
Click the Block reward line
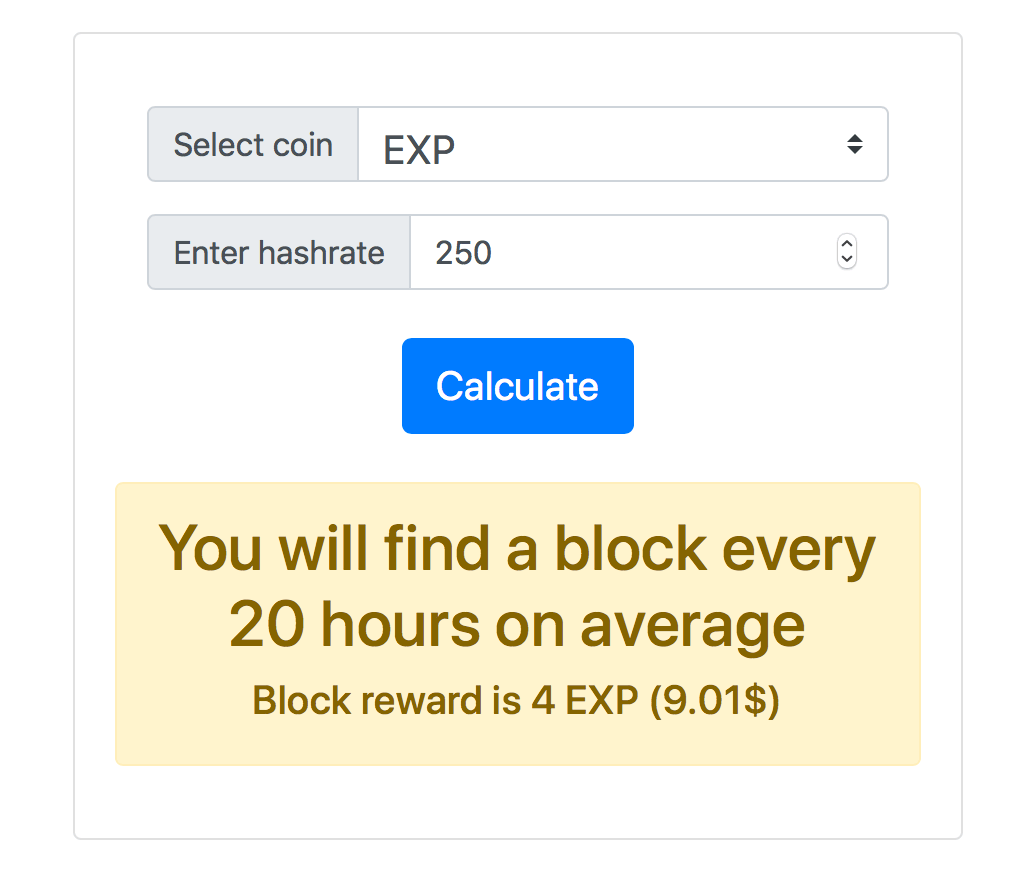517,701
